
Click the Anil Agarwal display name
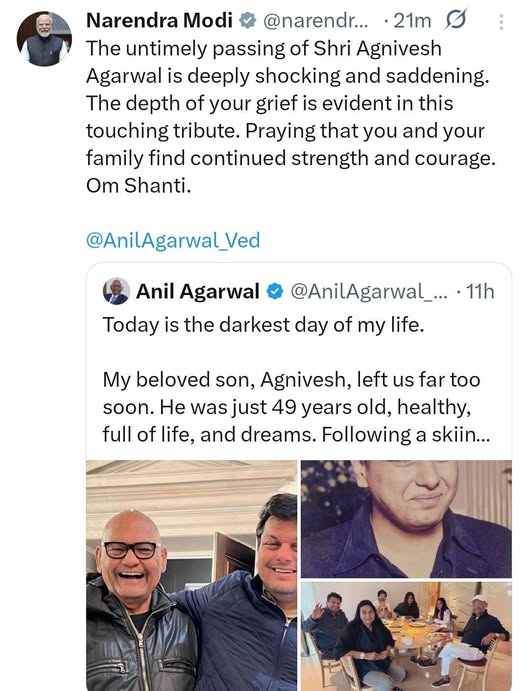tap(198, 291)
